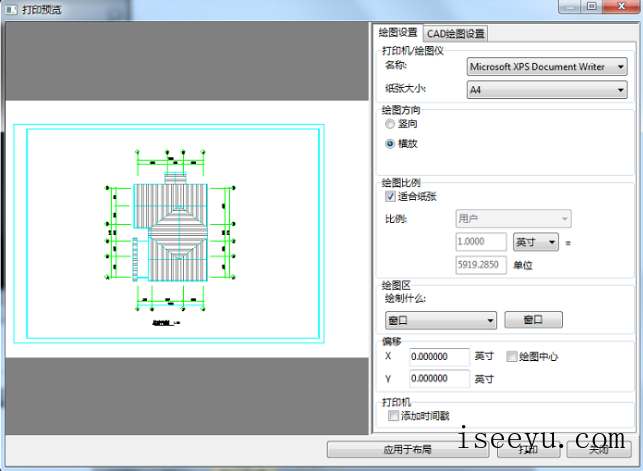
Task: Enable the 绘图中心 checkbox
Action: pos(511,356)
